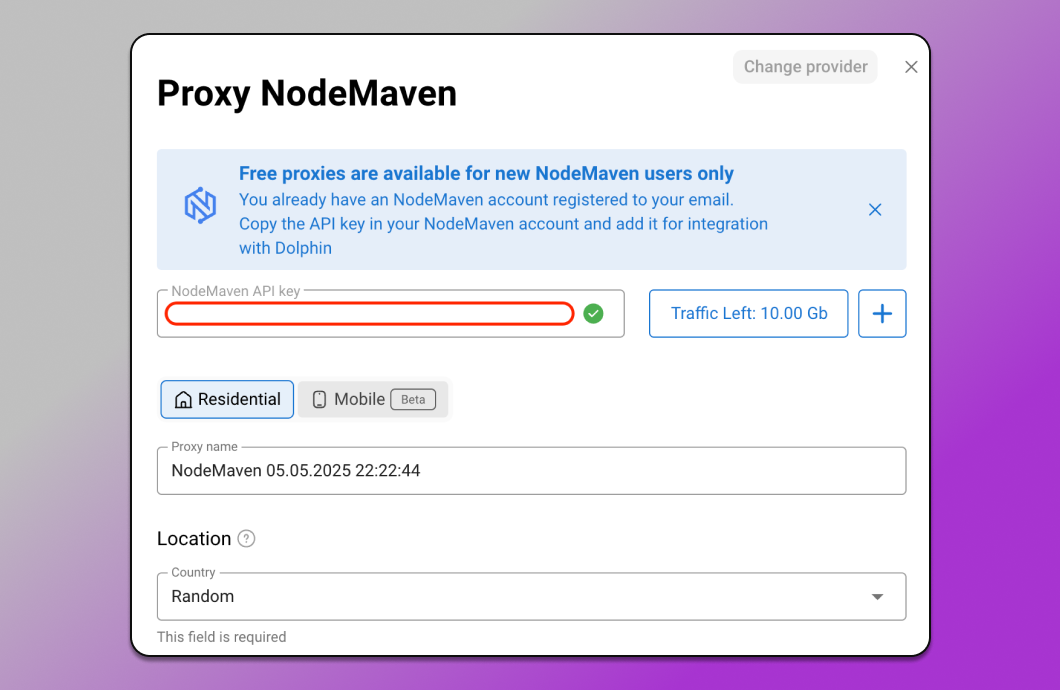Add traffic with the plus button
The height and width of the screenshot is (690, 1060).
(x=882, y=314)
